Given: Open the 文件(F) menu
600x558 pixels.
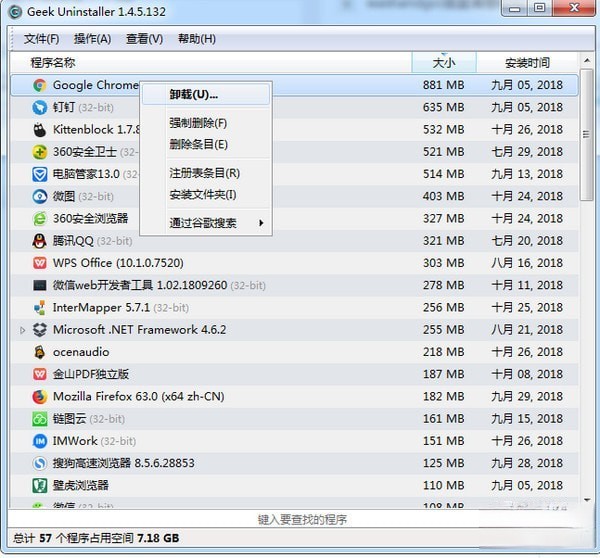Looking at the screenshot, I should pyautogui.click(x=41, y=39).
